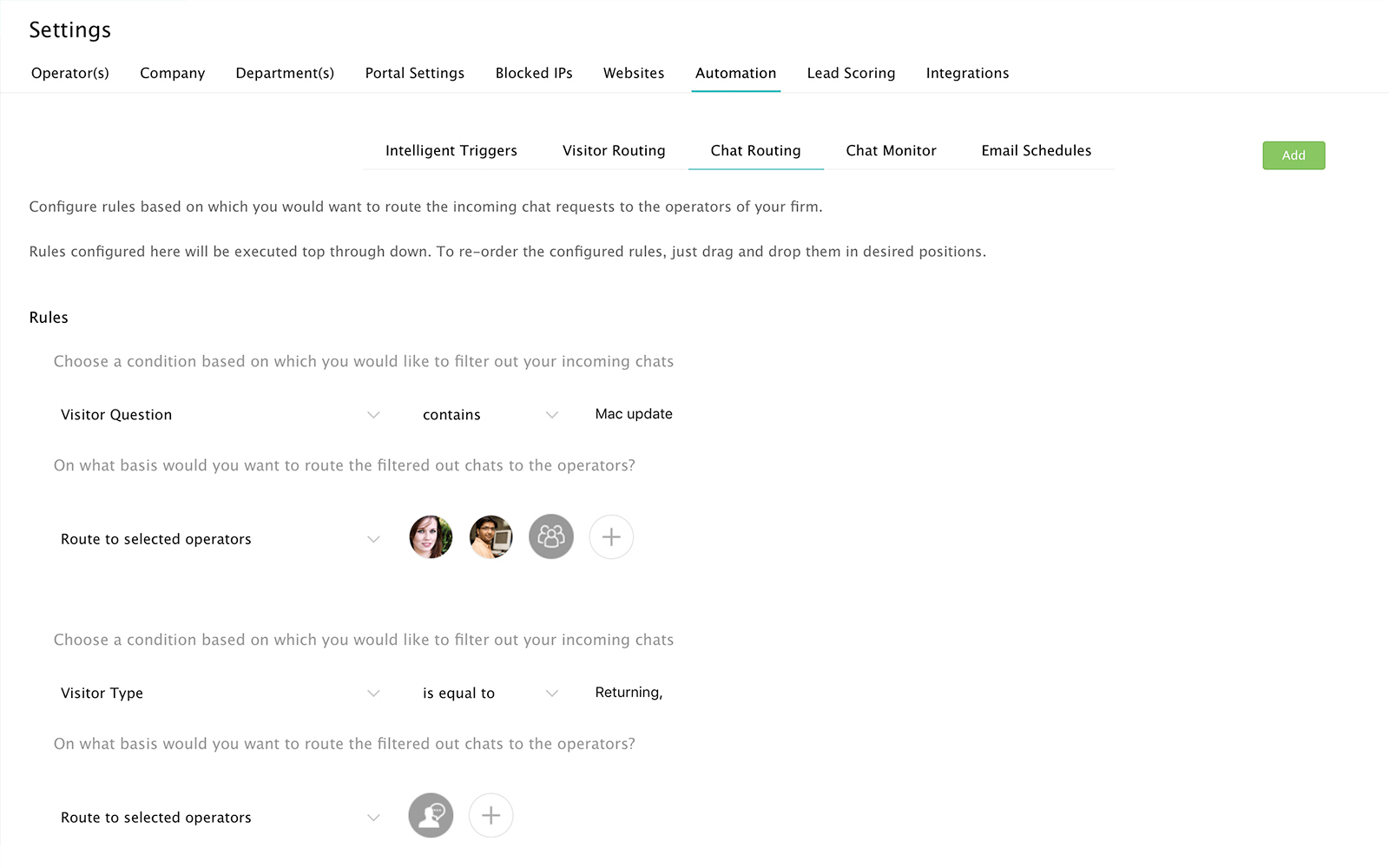Go to the Department(s) tab
The height and width of the screenshot is (868, 1389).
[285, 73]
